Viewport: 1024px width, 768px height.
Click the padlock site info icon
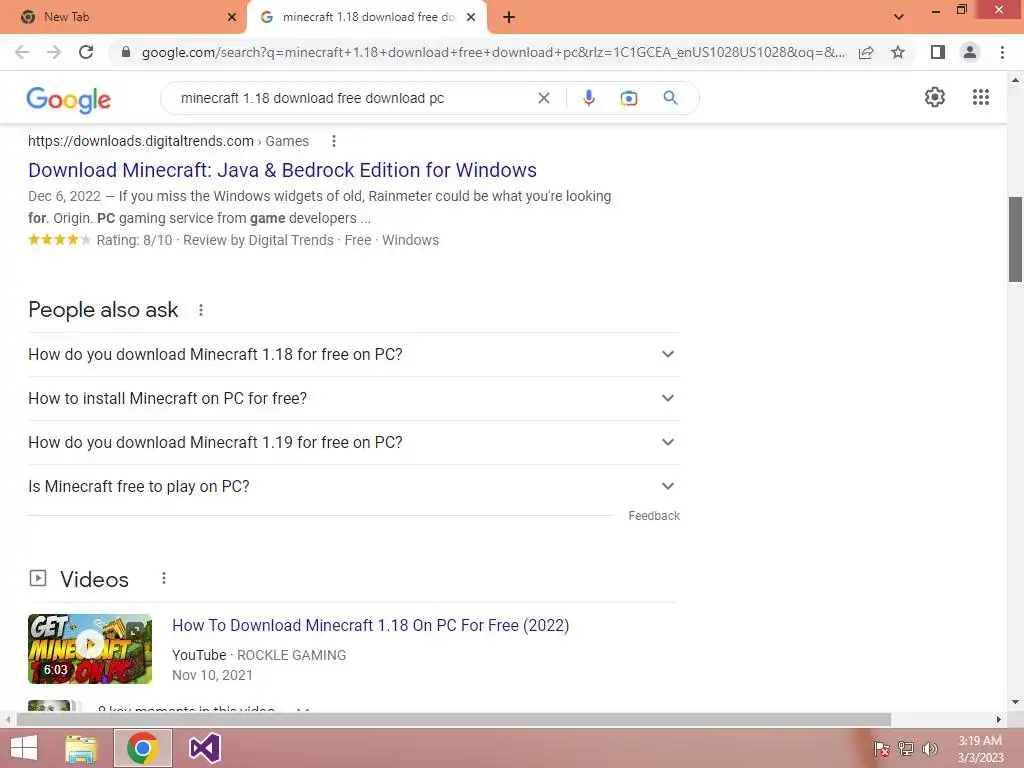tap(126, 52)
